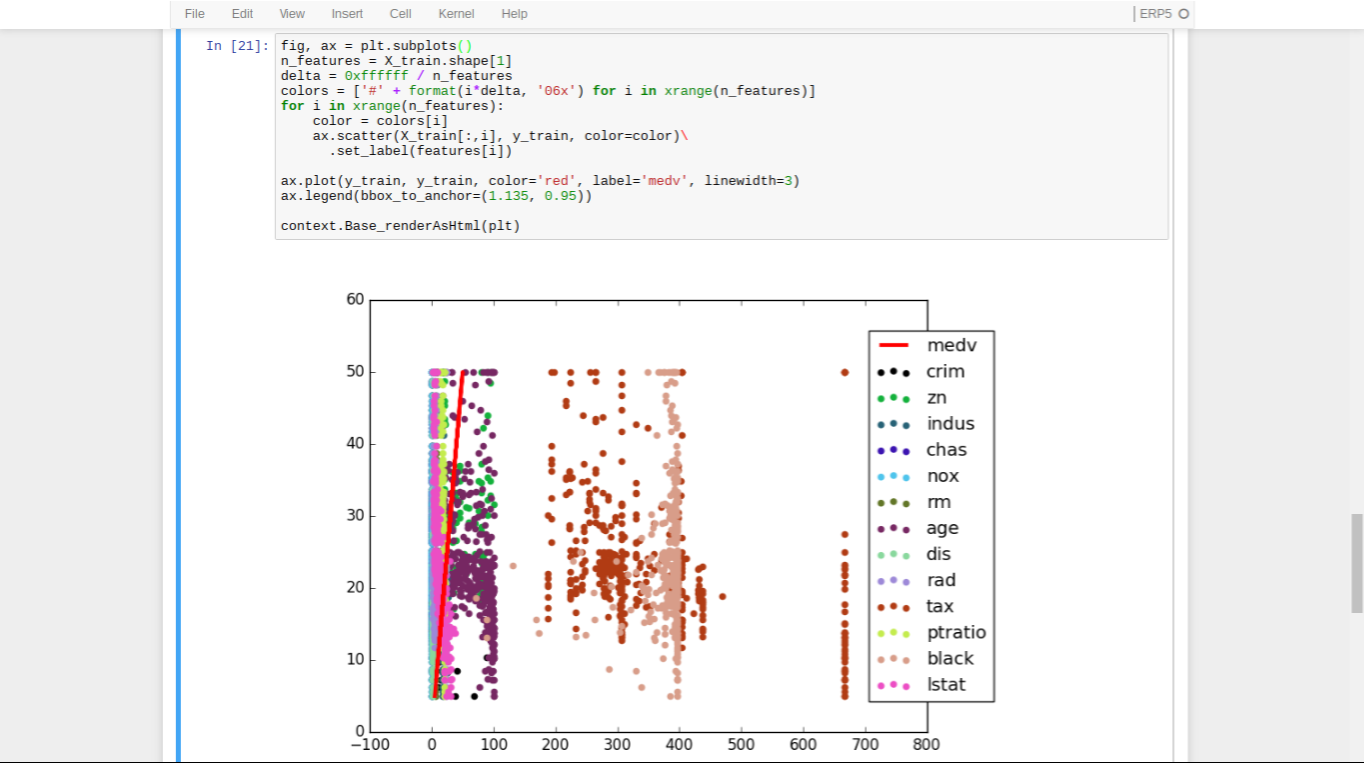1364x763 pixels.
Task: Open the Kernel menu
Action: [x=456, y=14]
